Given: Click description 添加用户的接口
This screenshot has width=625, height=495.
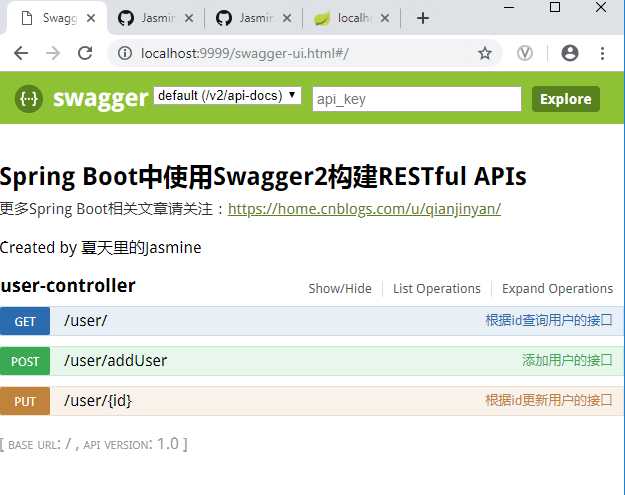Looking at the screenshot, I should 567,360.
